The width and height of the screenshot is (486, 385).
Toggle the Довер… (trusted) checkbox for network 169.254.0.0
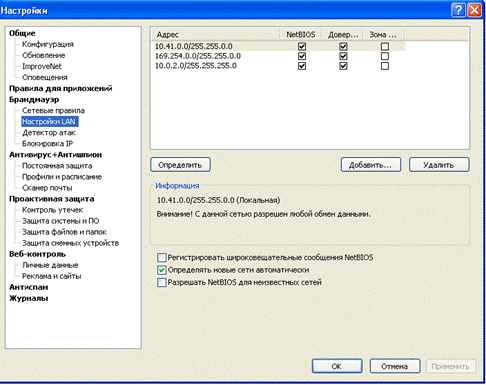(343, 56)
